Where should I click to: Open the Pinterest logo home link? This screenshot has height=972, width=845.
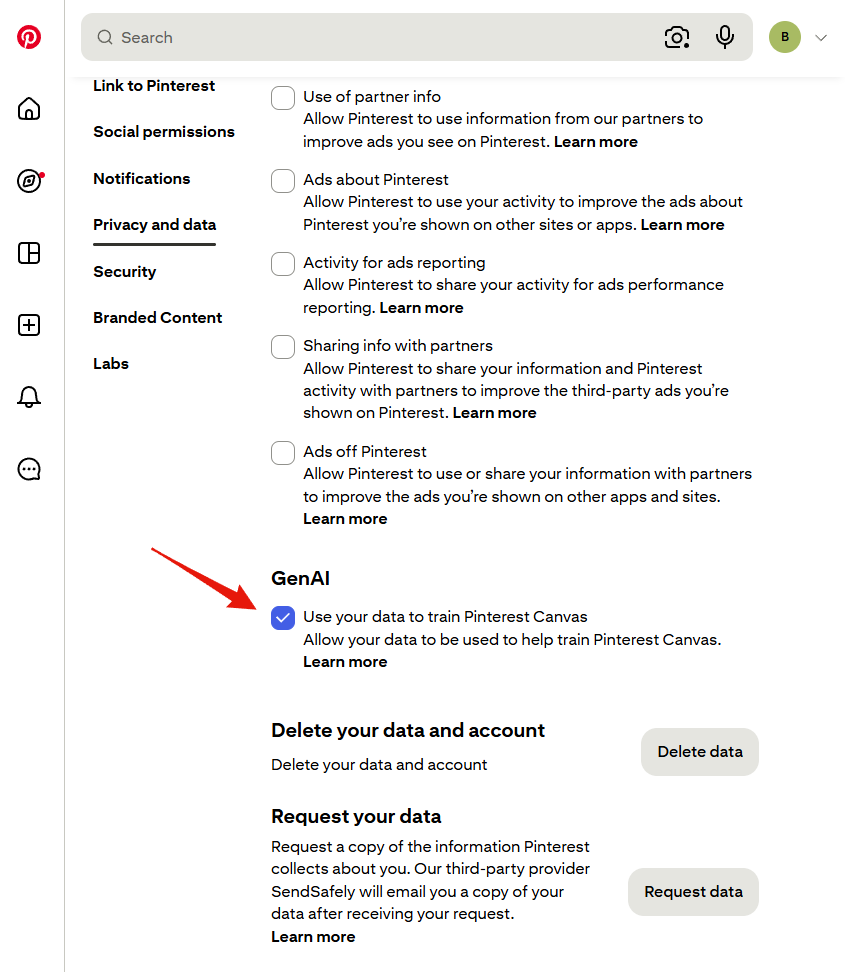29,37
